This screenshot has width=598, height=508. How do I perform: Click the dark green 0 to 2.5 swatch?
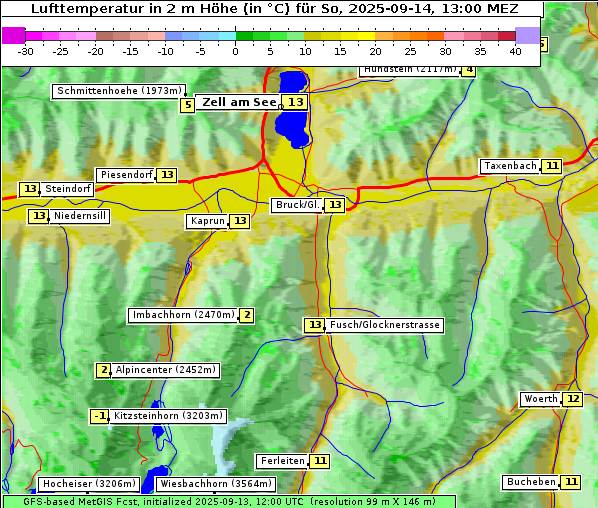click(x=244, y=36)
